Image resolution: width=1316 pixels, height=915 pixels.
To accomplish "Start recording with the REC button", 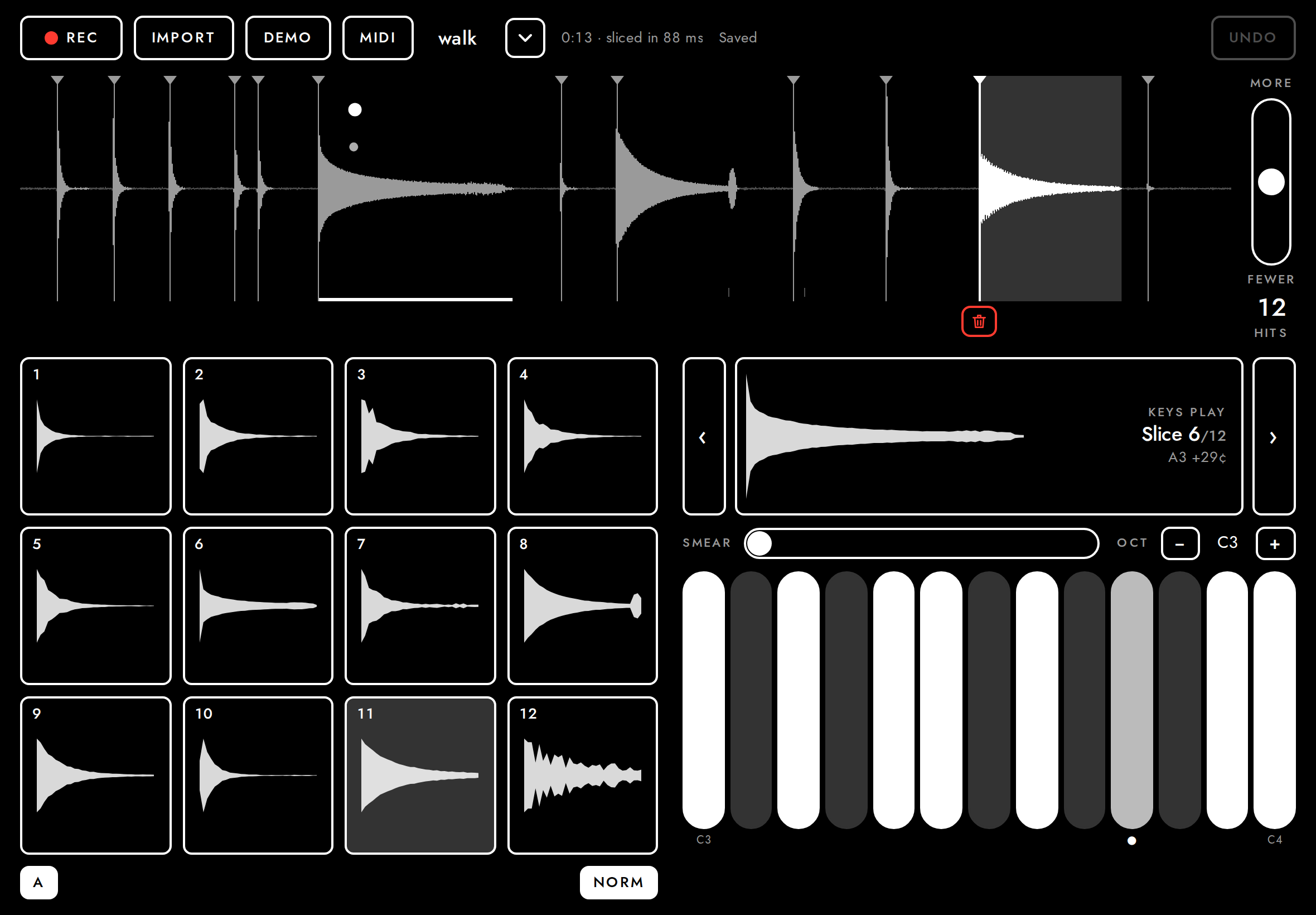I will coord(71,38).
